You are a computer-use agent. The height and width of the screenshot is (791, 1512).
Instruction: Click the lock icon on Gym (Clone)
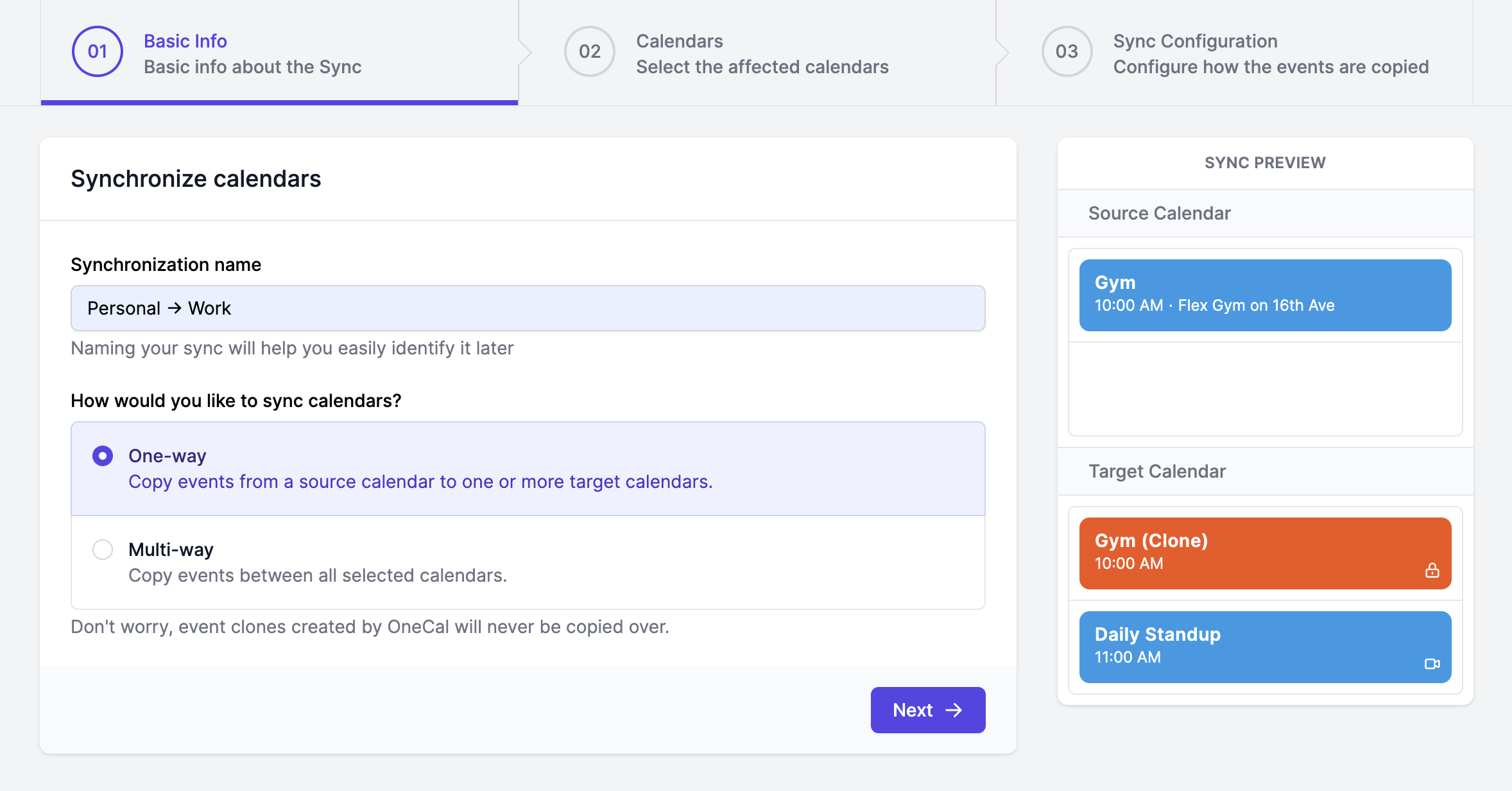click(1431, 569)
